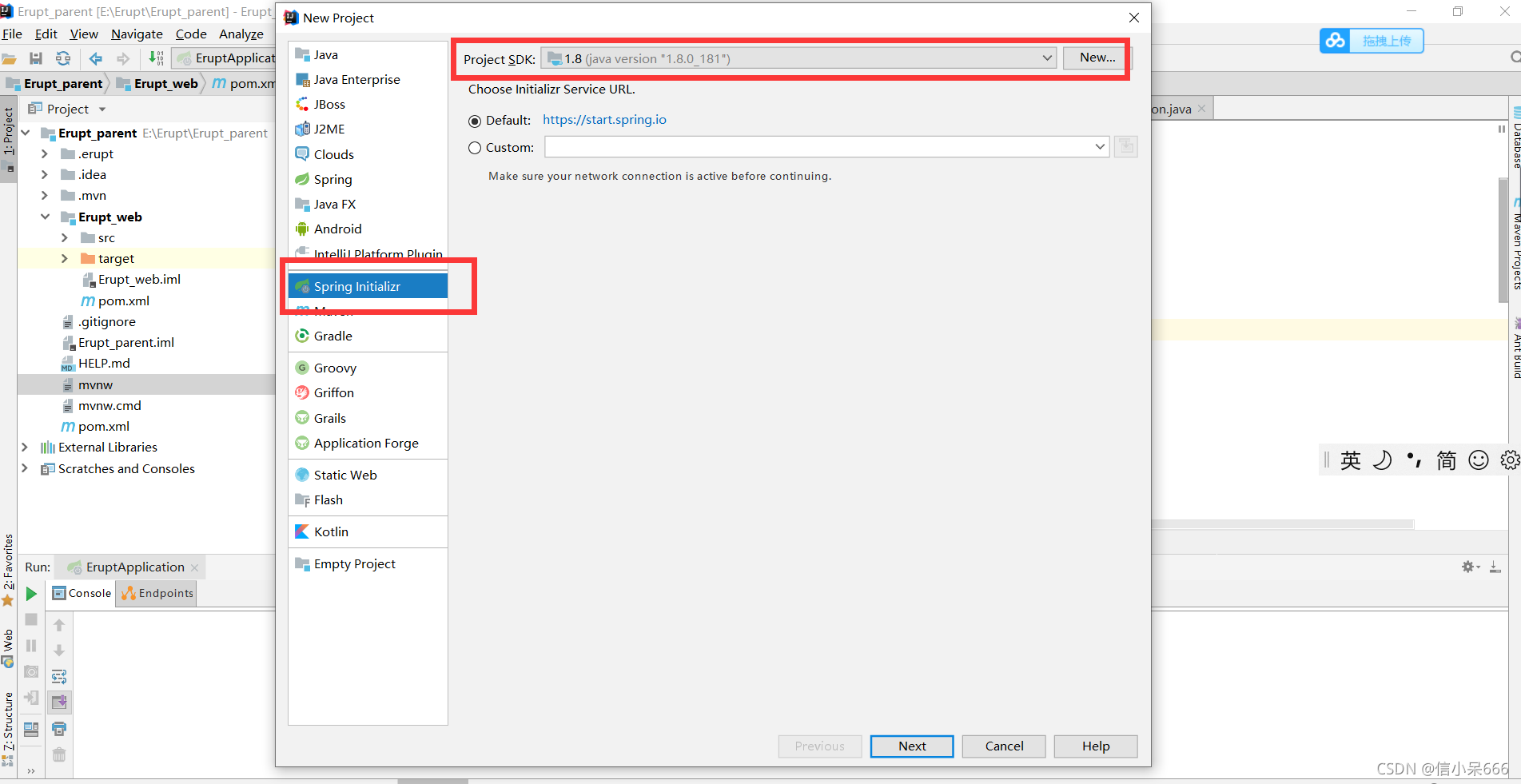Expand External Libraries node
Viewport: 1521px width, 784px height.
(25, 447)
